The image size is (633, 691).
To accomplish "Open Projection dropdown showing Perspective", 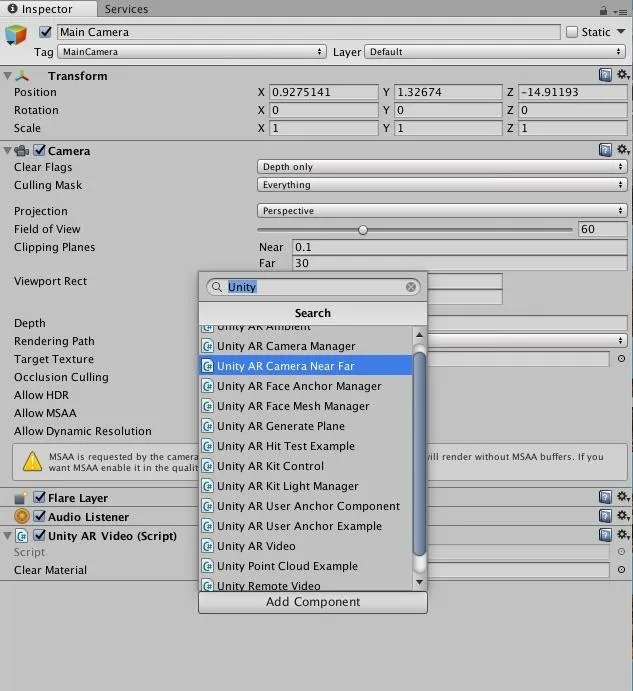I will point(442,211).
